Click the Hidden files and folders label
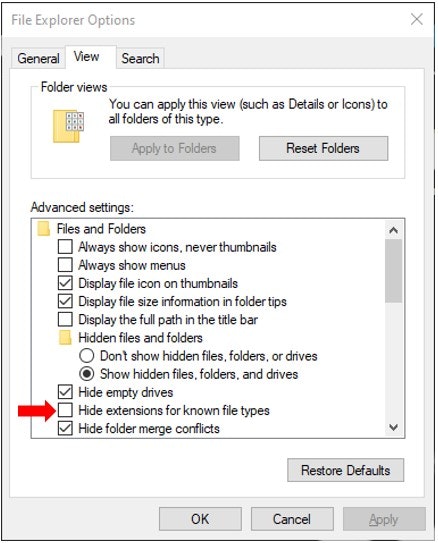The width and height of the screenshot is (438, 543). (x=140, y=338)
